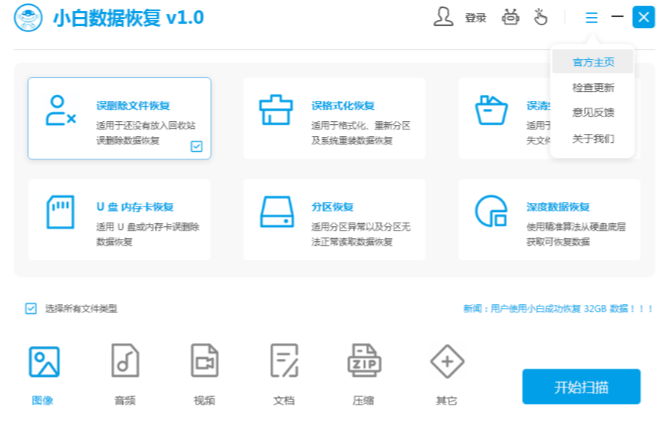662x422 pixels.
Task: Select the 图像 (image) file type icon
Action: [44, 362]
